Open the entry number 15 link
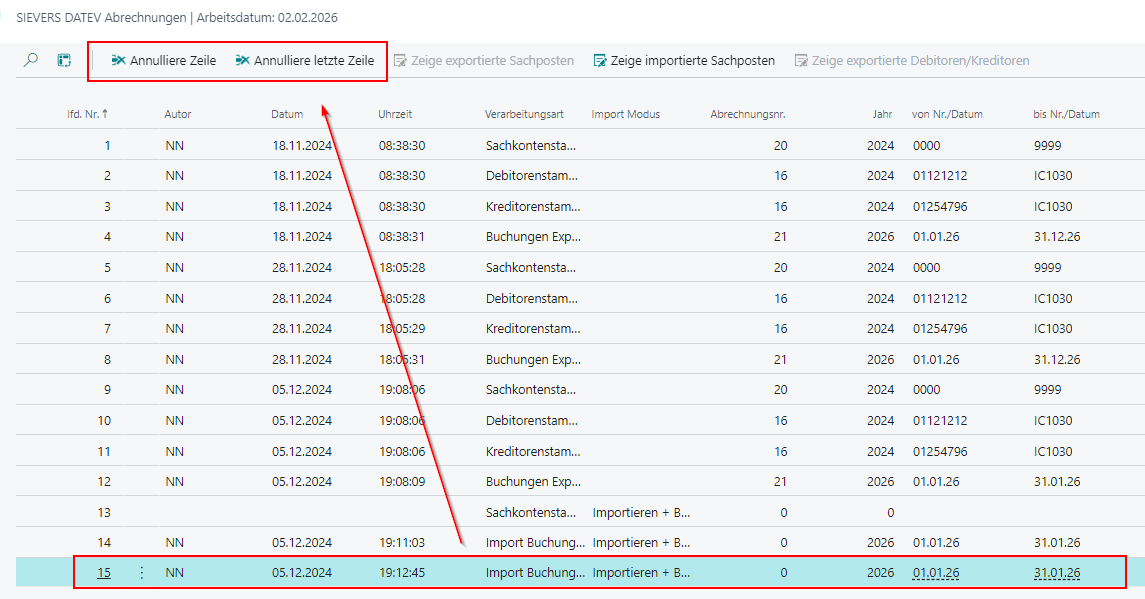Image resolution: width=1145 pixels, height=599 pixels. coord(104,573)
